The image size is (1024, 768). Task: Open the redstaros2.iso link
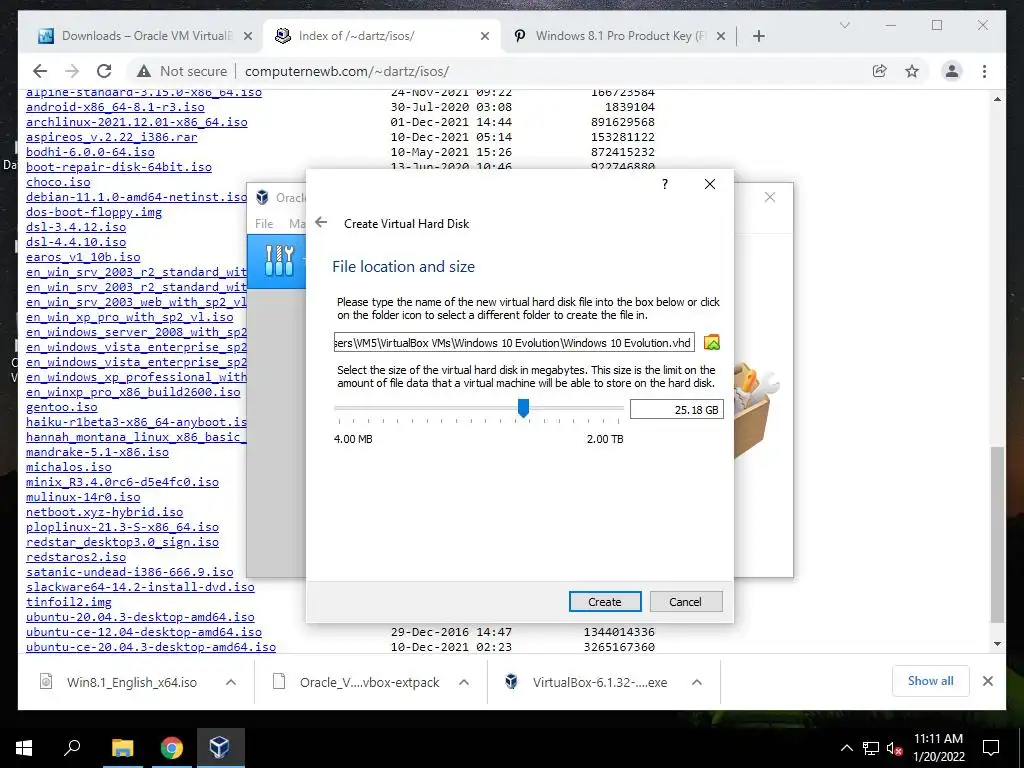pyautogui.click(x=76, y=557)
